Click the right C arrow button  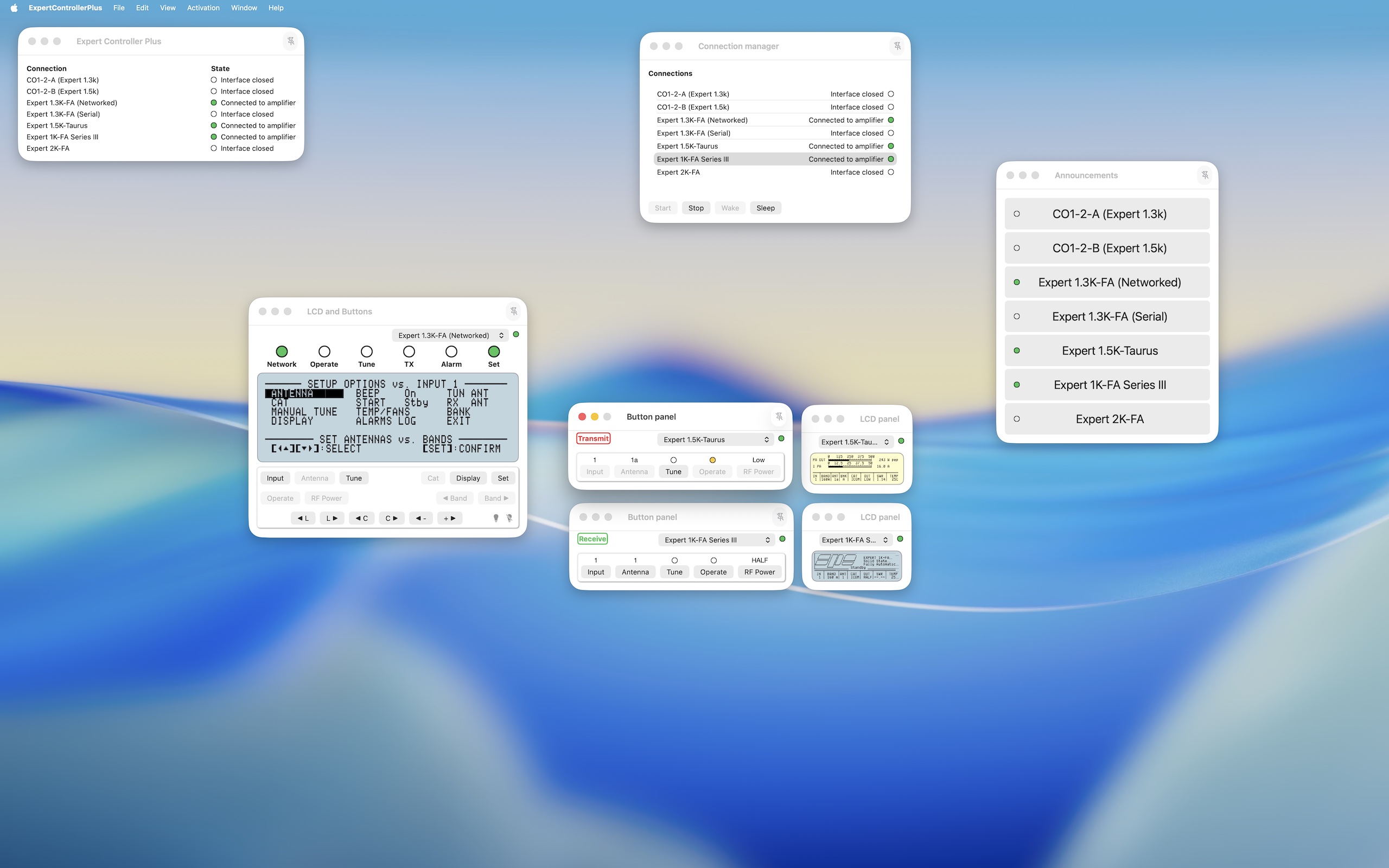coord(391,518)
